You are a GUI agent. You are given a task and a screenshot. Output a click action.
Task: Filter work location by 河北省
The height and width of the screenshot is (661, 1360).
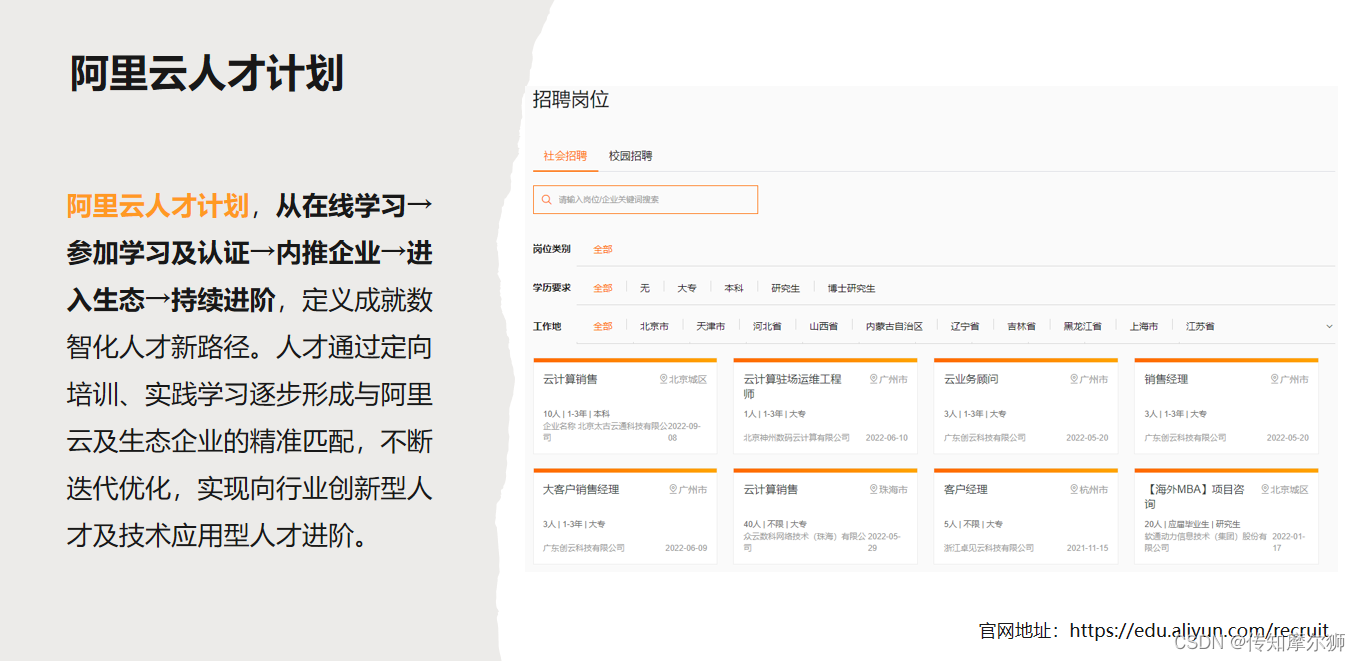[x=767, y=326]
